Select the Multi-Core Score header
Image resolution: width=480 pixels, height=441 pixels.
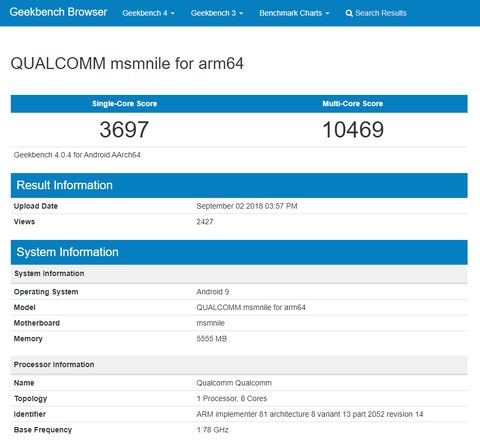coord(353,104)
